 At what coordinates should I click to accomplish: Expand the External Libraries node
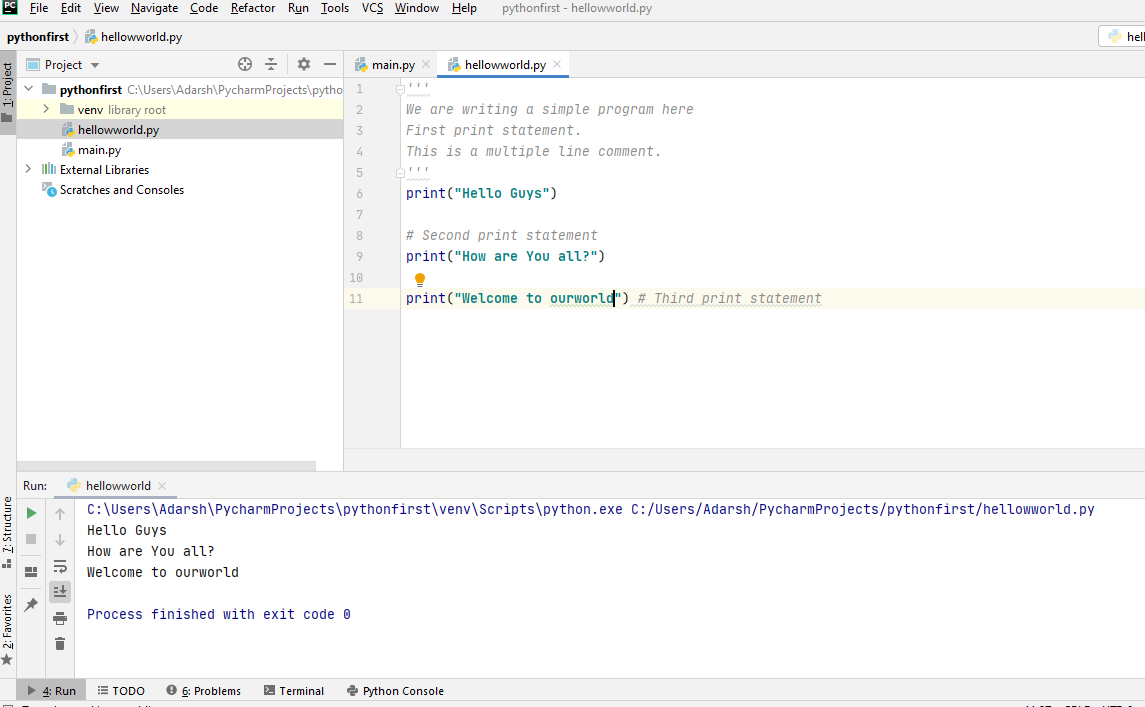28,169
